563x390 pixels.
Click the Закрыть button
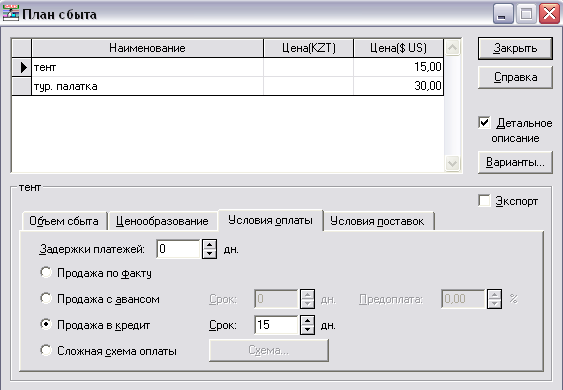tap(515, 48)
